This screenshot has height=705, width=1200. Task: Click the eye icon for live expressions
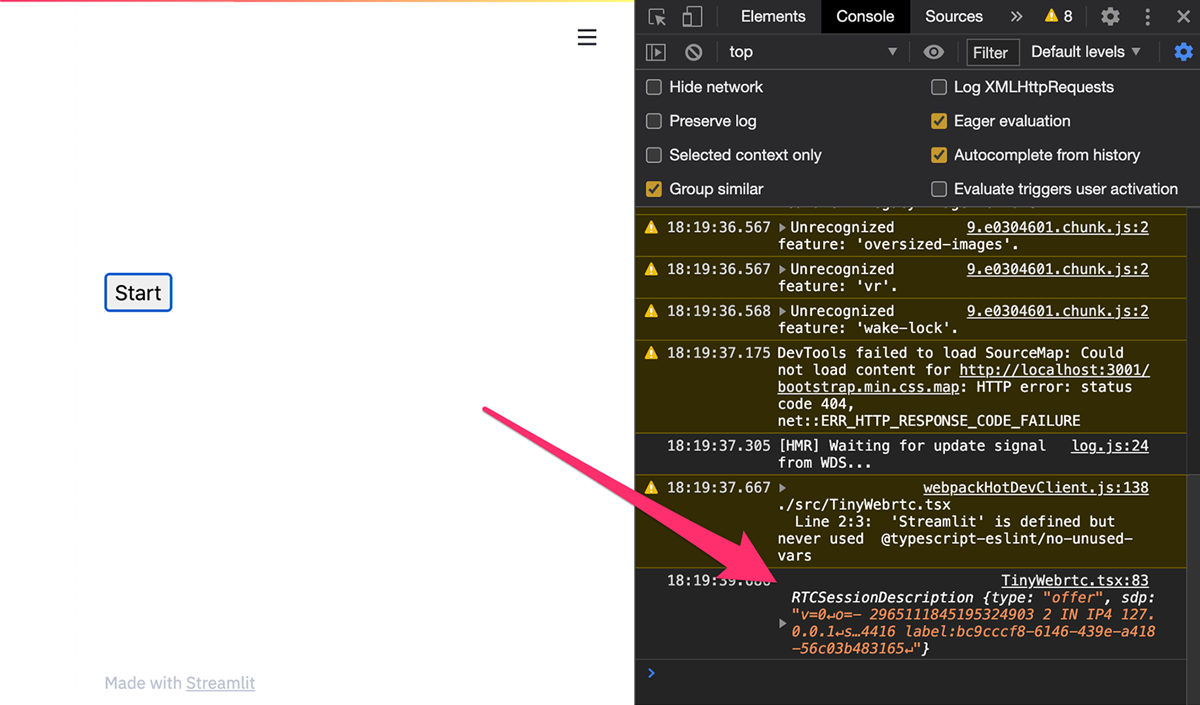coord(933,52)
